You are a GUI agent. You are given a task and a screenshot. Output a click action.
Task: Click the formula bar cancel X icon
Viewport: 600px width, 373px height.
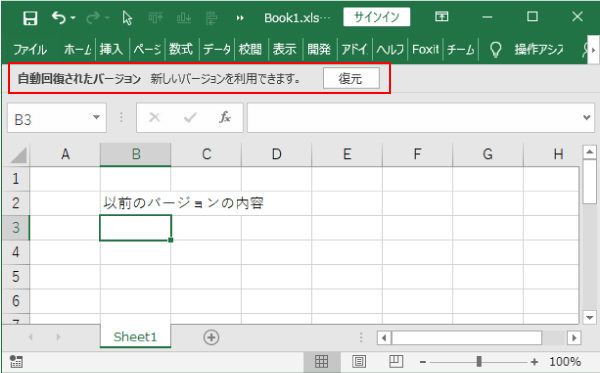[154, 117]
